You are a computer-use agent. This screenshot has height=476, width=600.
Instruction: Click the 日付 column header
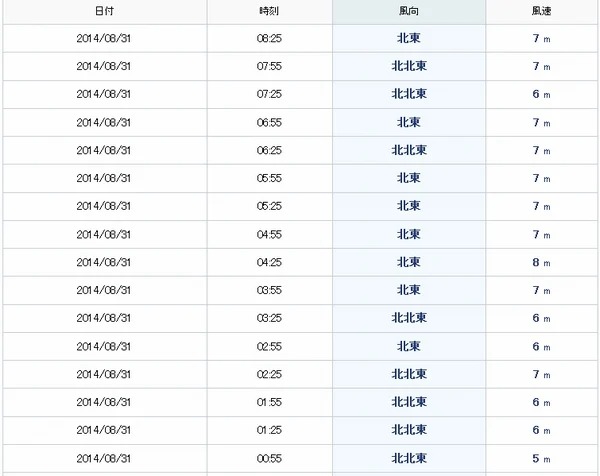[x=104, y=11]
